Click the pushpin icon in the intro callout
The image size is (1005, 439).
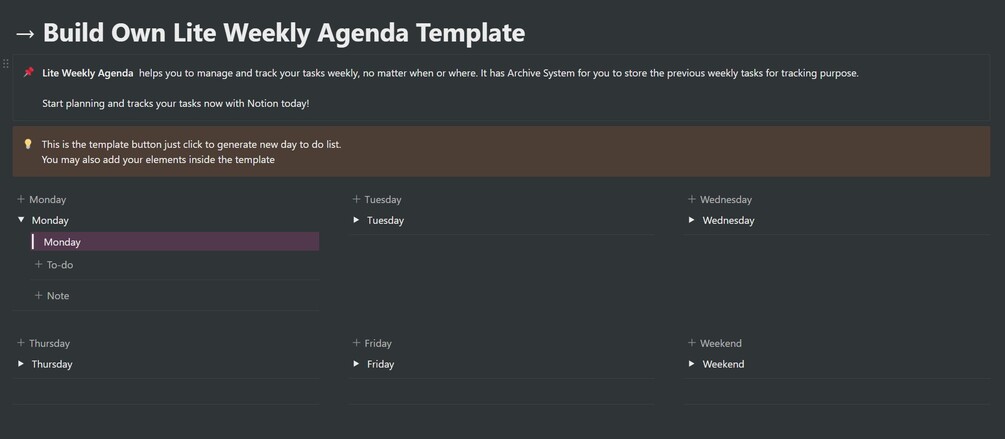tap(28, 73)
